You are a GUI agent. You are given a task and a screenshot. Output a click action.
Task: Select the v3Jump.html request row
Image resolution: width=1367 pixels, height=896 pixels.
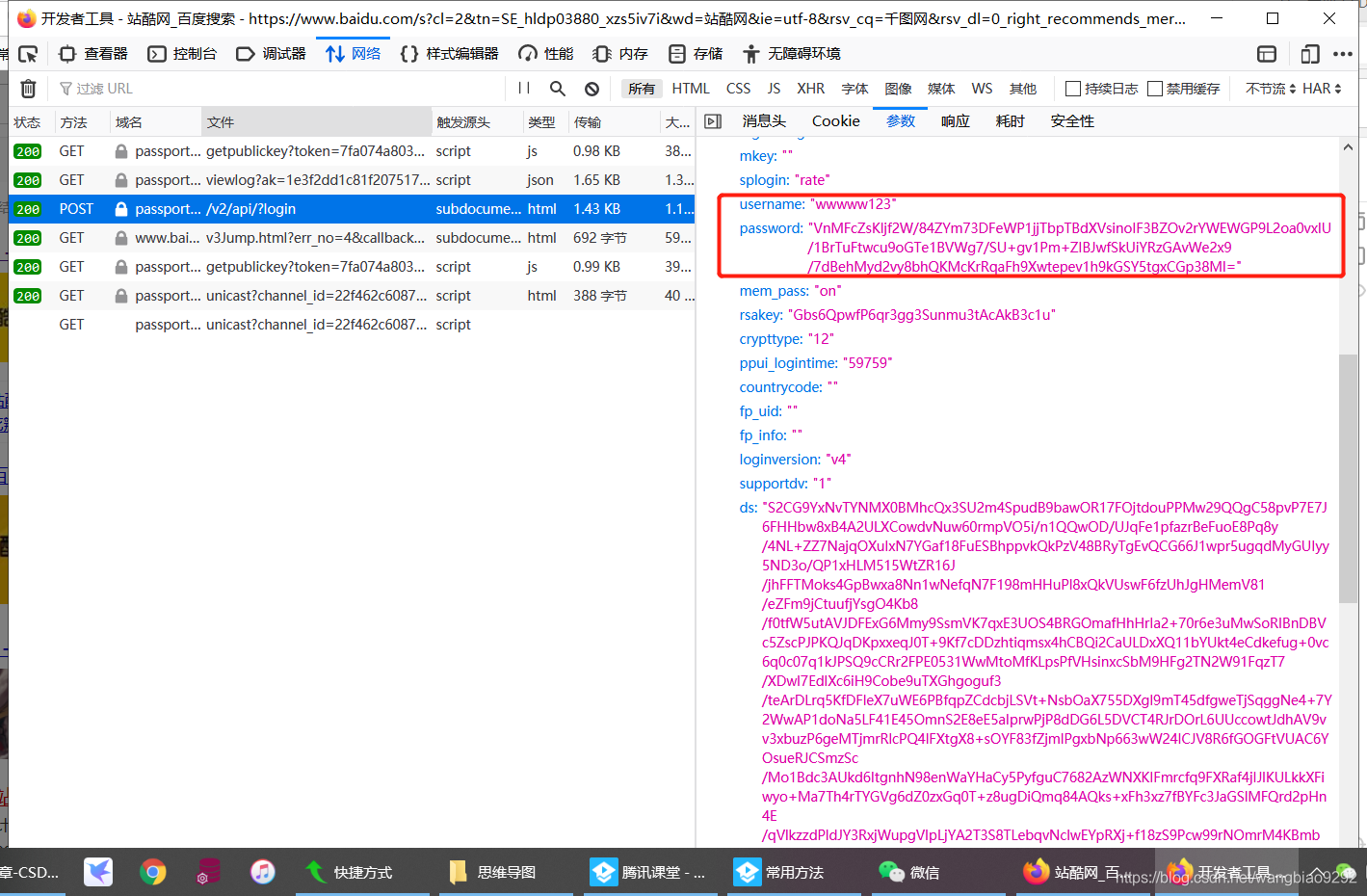click(352, 238)
